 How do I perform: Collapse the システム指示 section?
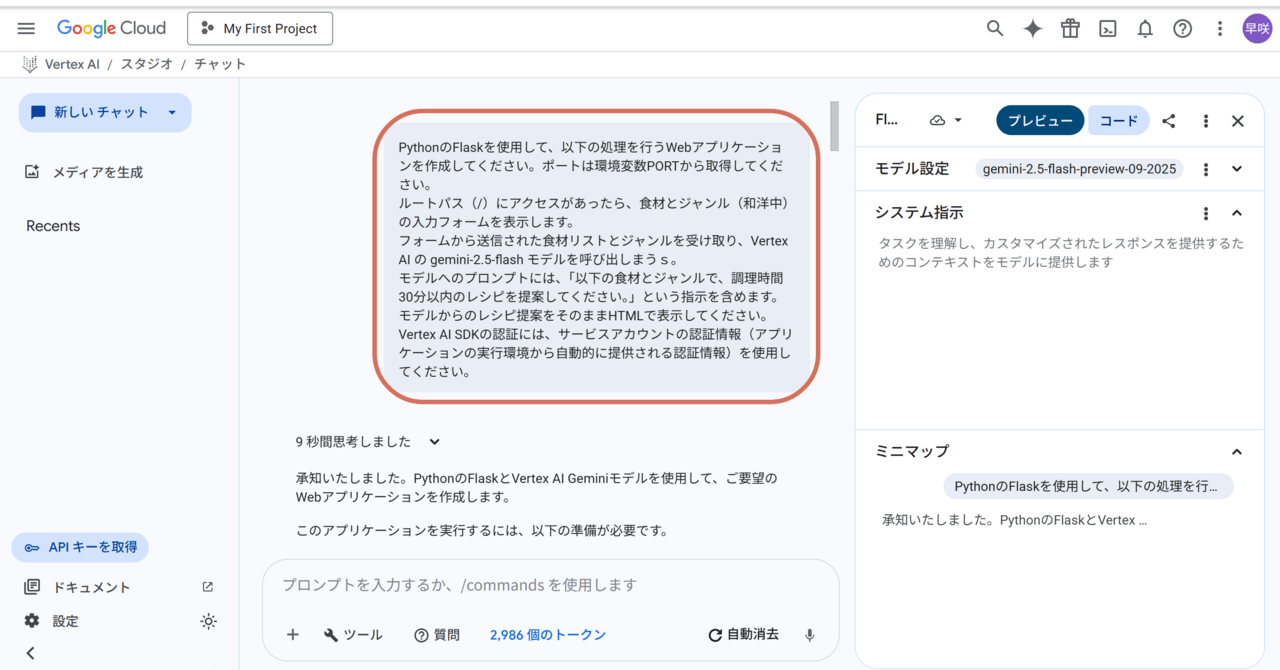(x=1237, y=213)
